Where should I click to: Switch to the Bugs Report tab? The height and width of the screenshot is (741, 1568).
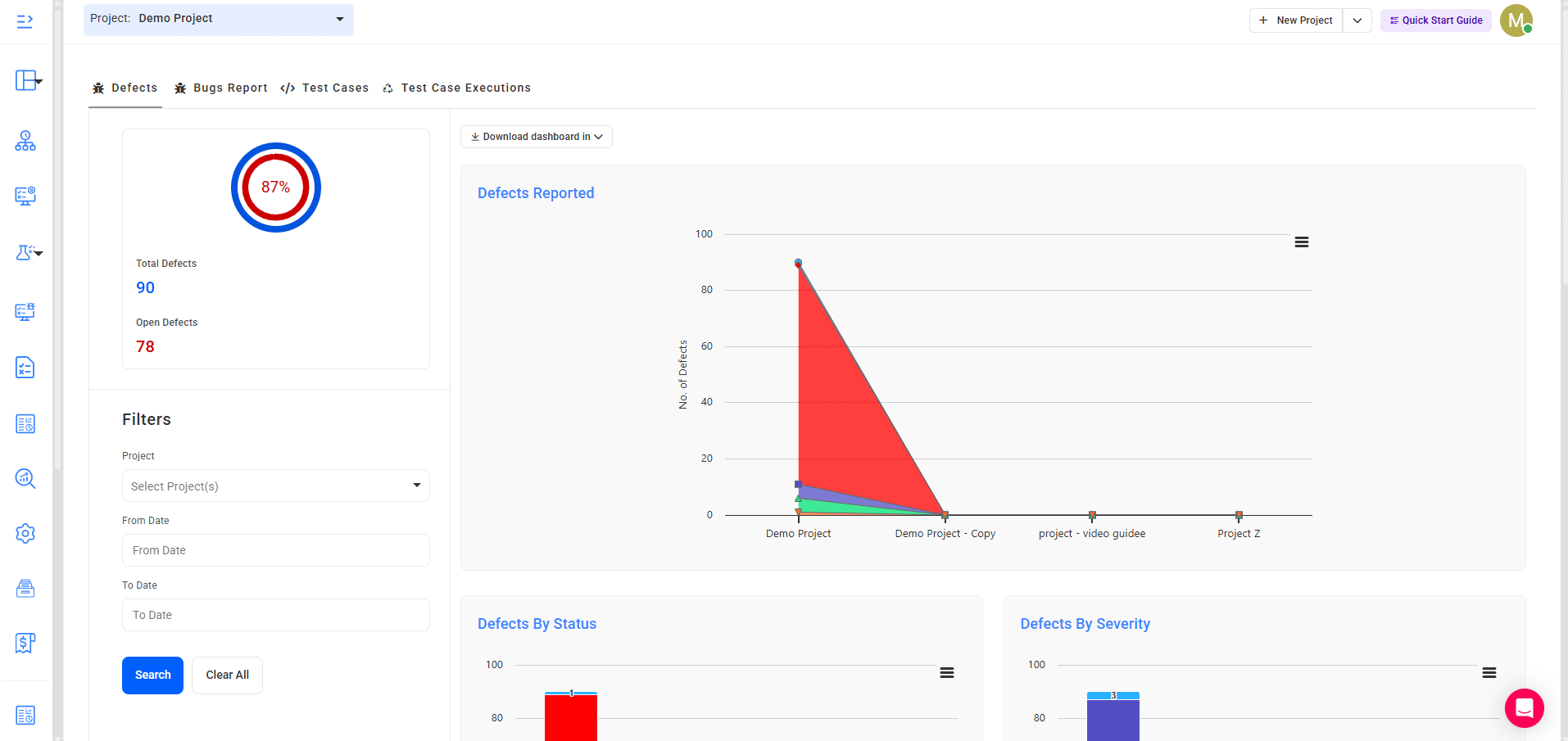(221, 88)
